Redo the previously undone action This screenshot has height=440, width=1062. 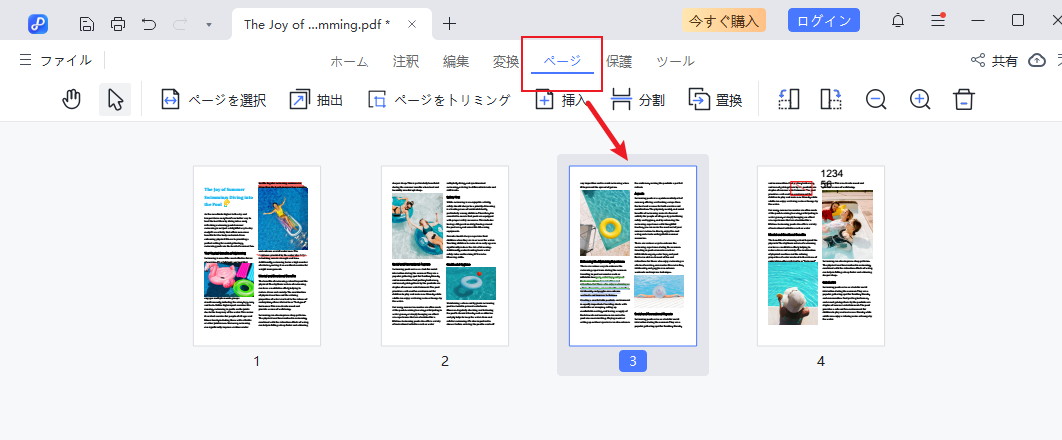coord(180,24)
